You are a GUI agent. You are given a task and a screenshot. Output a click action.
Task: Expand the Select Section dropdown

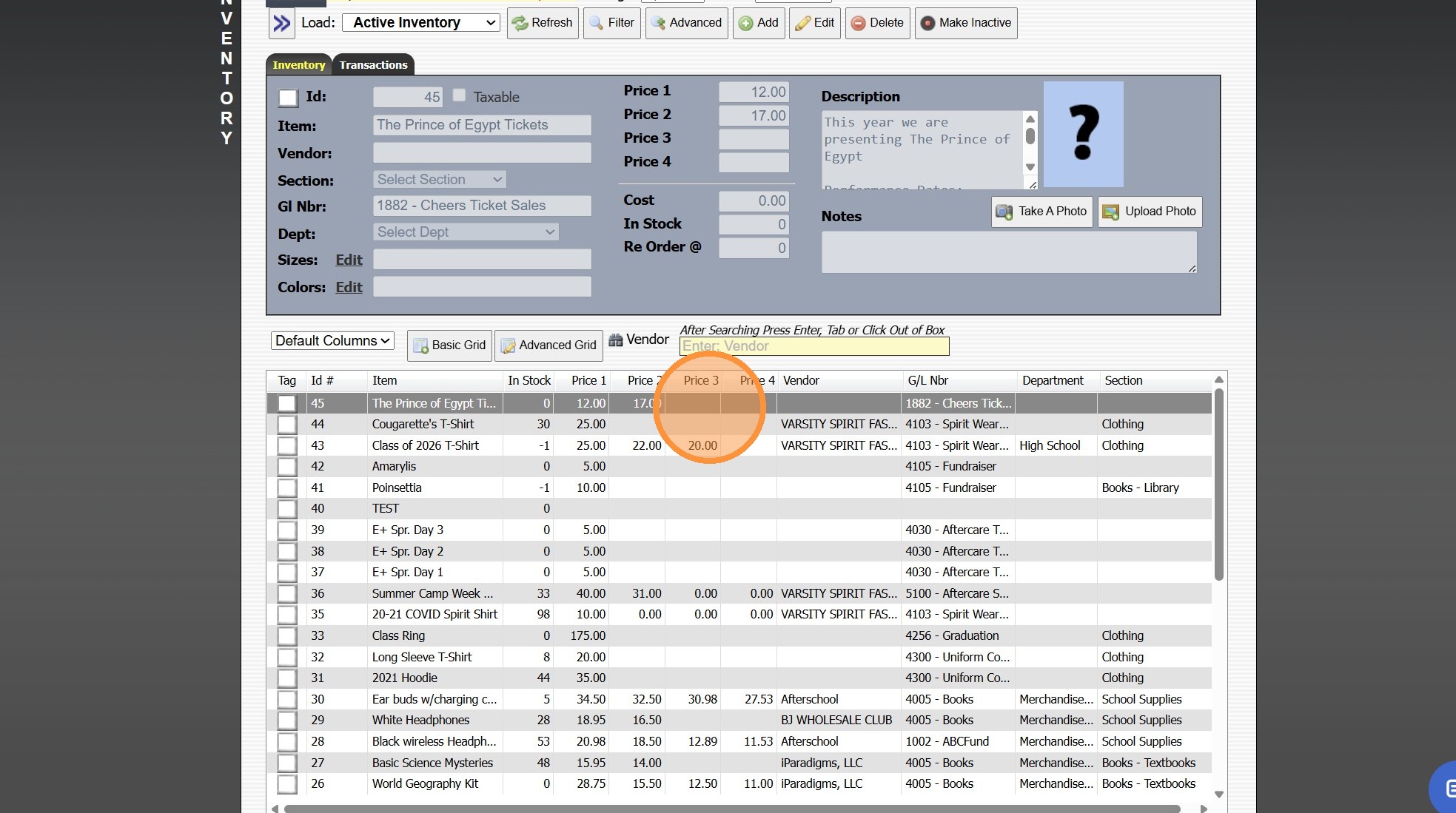click(440, 180)
